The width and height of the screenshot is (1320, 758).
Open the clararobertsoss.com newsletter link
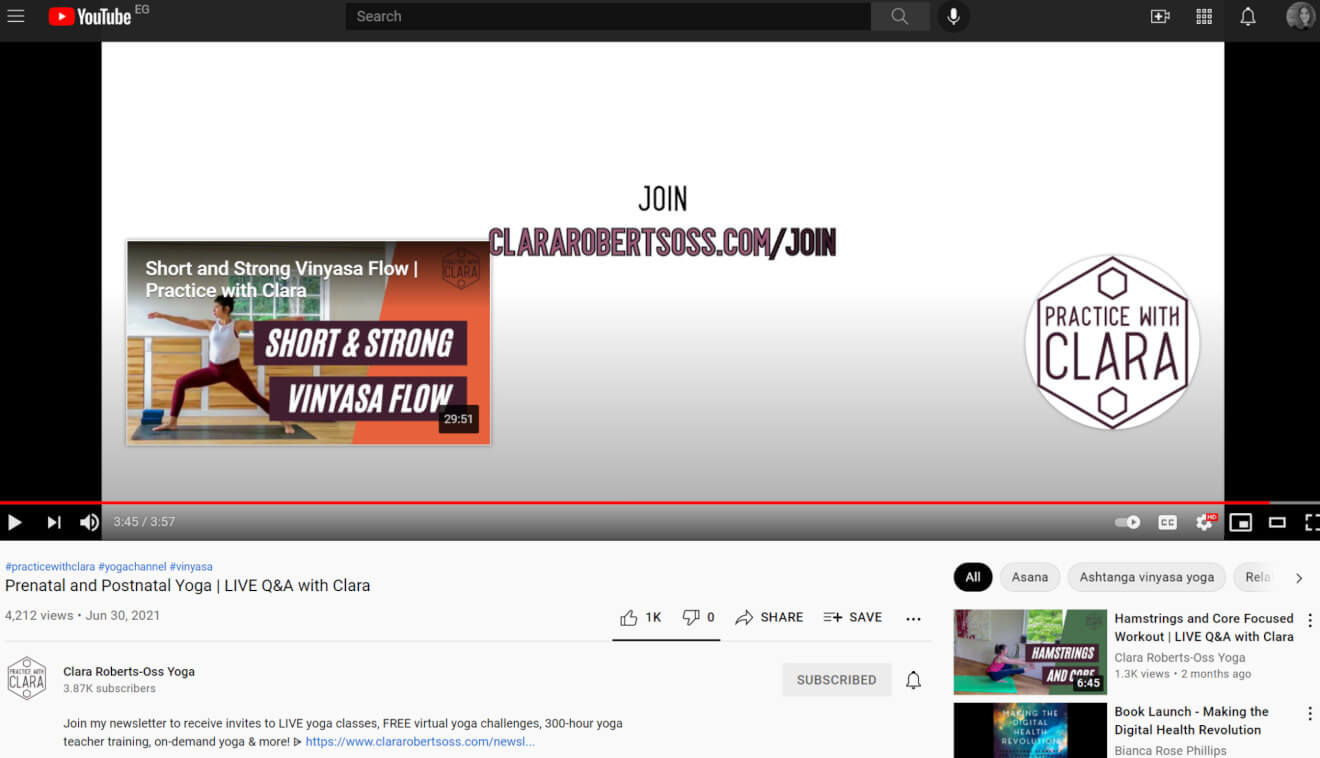[x=420, y=742]
